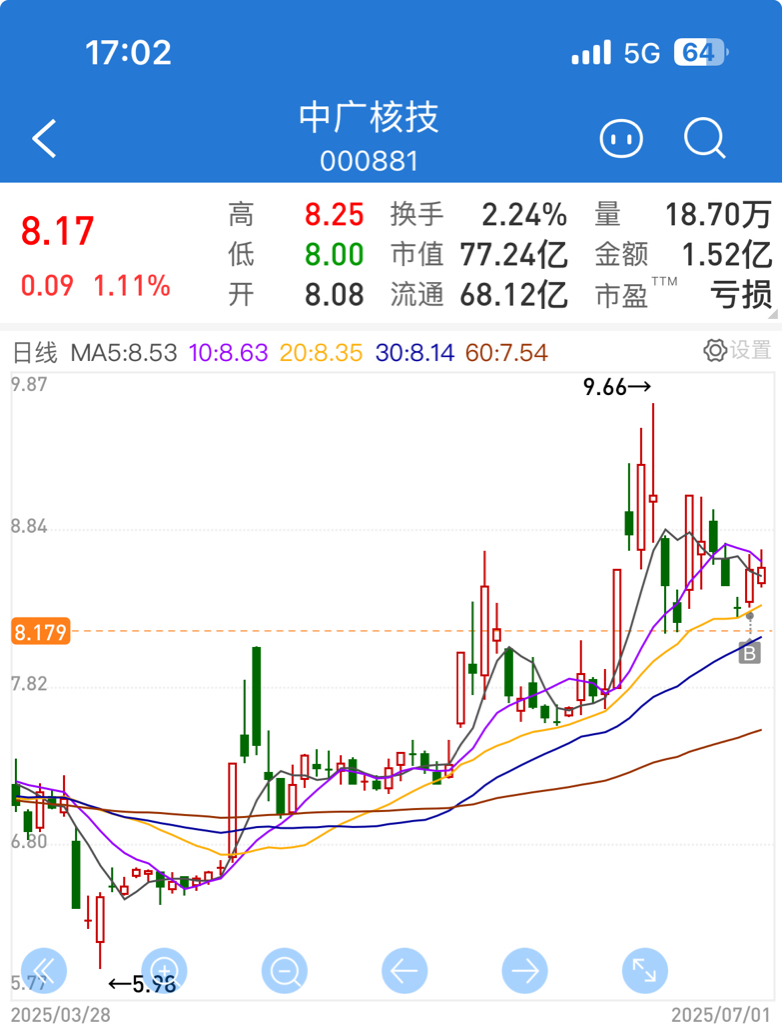Open stock search magnifier icon

coord(705,138)
